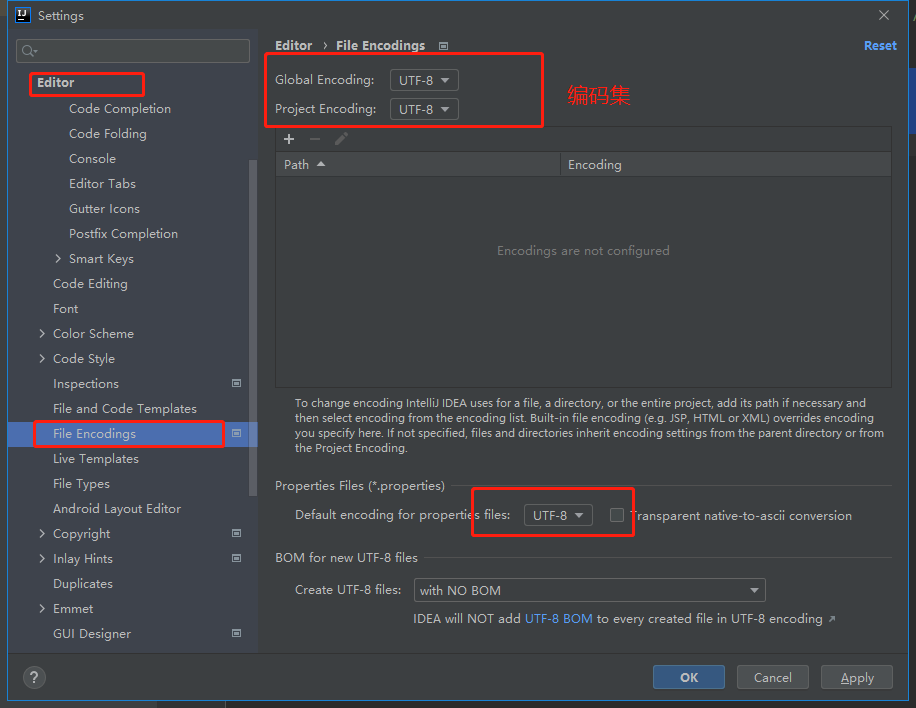Image resolution: width=916 pixels, height=708 pixels.
Task: Click the add encoding path plus icon
Action: (x=289, y=139)
